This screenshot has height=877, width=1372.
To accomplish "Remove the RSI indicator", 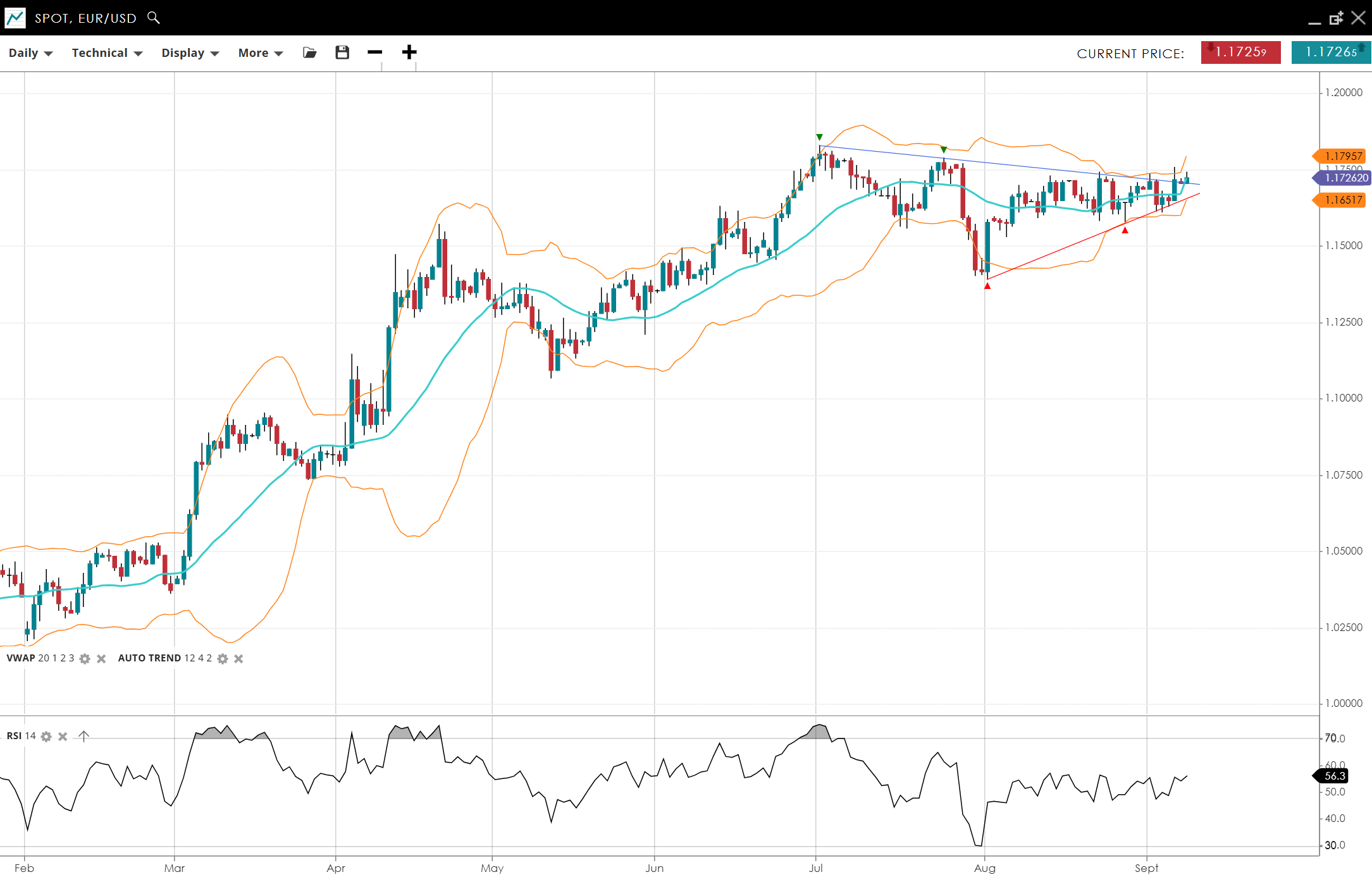I will 63,737.
